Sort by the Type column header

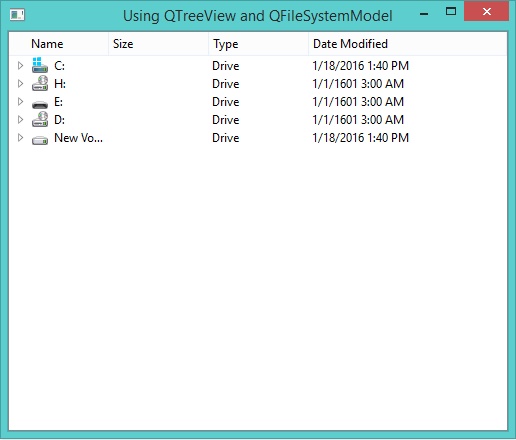(259, 44)
